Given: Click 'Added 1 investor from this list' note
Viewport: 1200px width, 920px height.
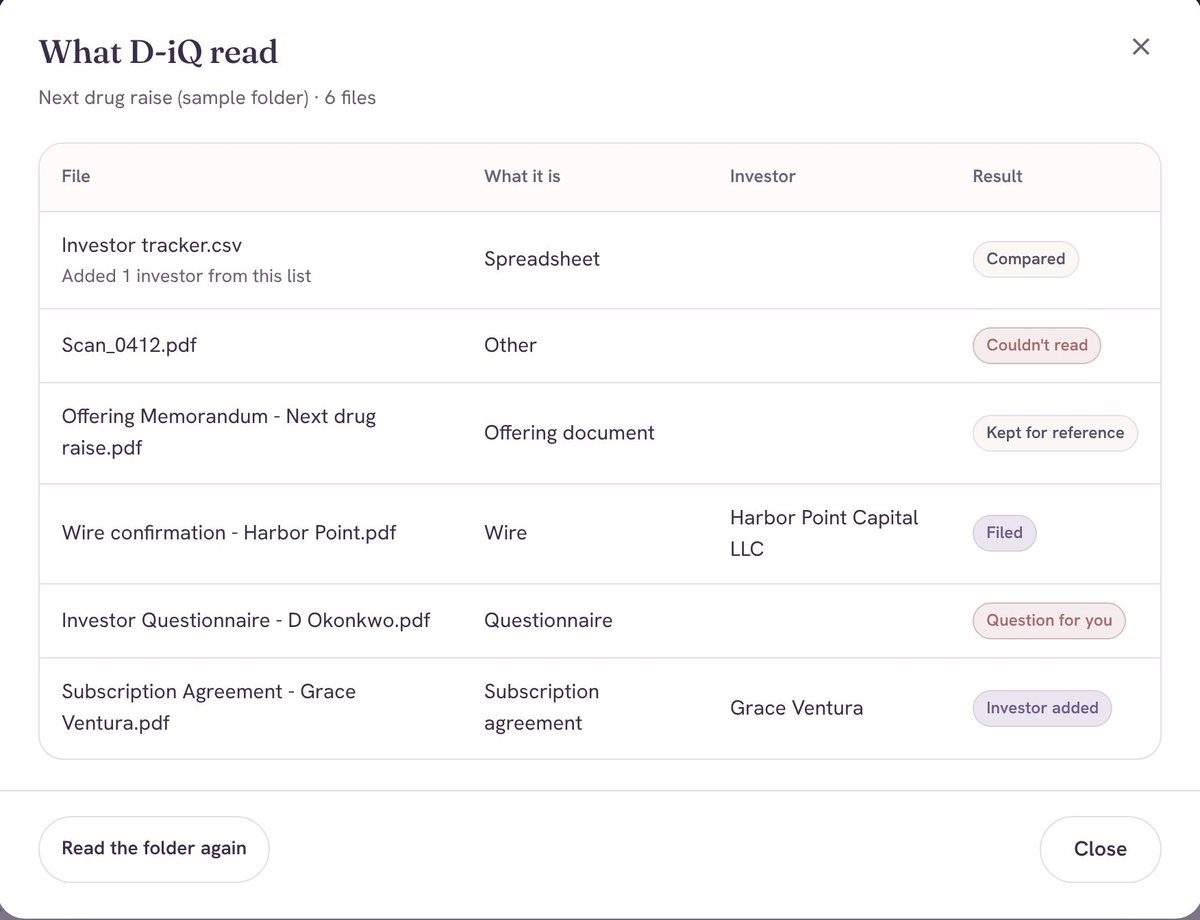Looking at the screenshot, I should pos(186,276).
